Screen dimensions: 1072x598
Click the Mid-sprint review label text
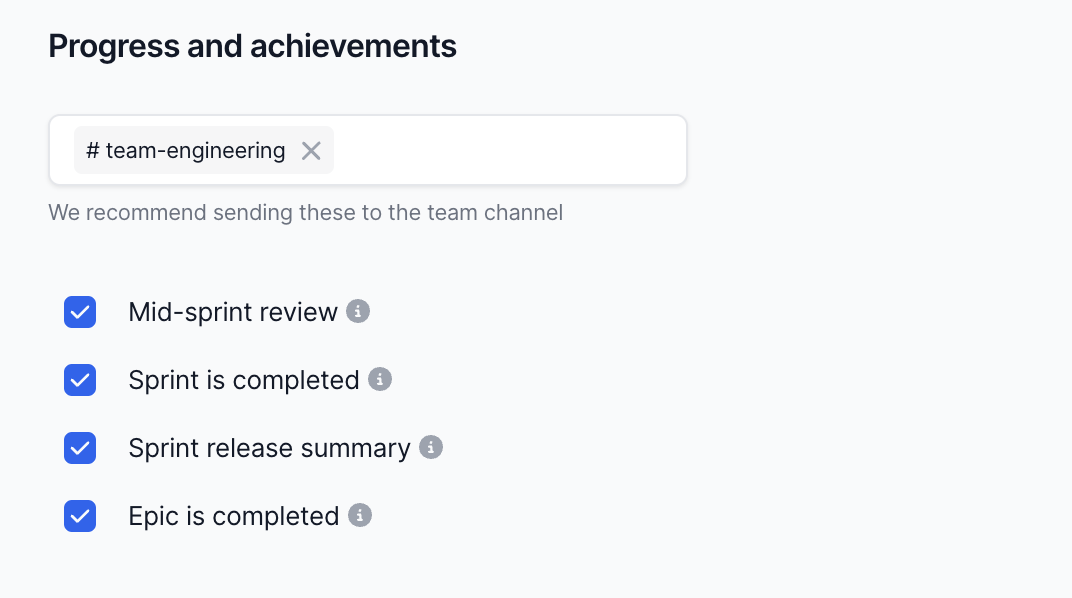233,312
